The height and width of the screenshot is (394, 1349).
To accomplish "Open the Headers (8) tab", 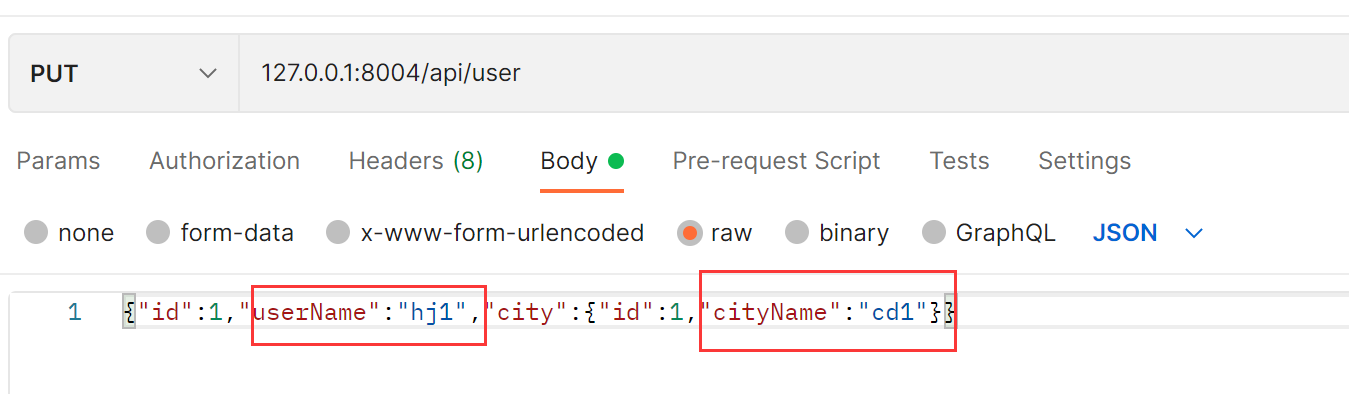I will click(x=416, y=161).
